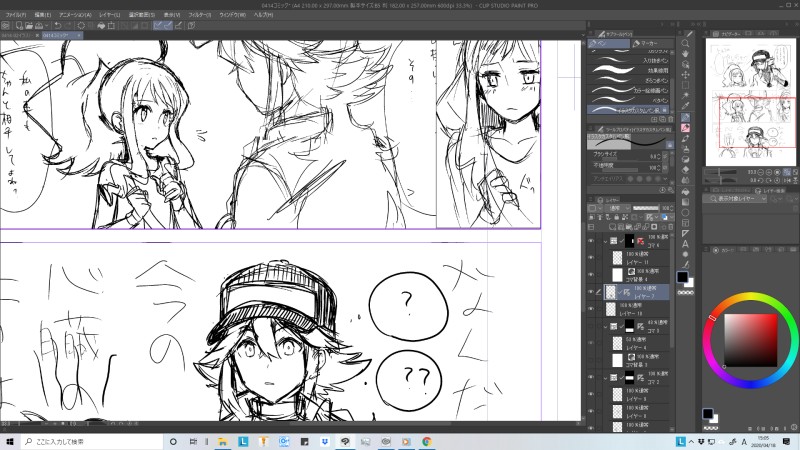Select the Auto select wand tool

685,96
